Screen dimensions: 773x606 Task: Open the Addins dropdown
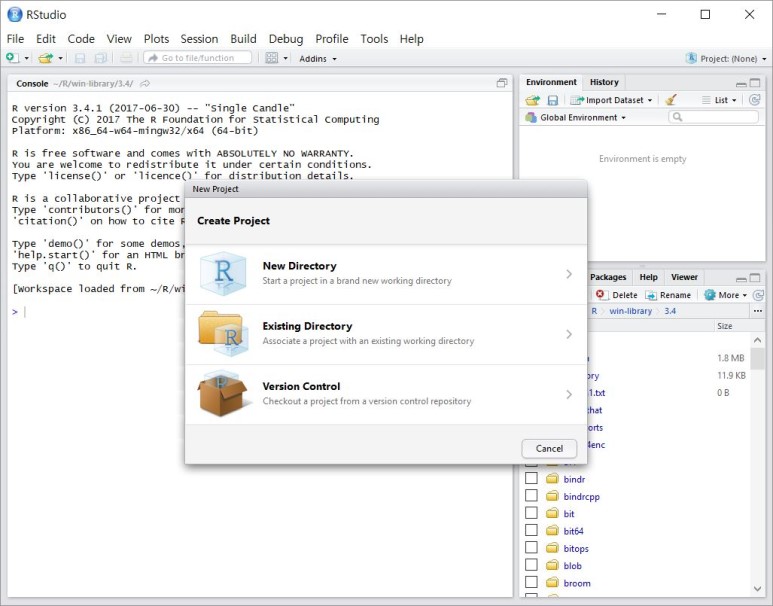coord(318,59)
